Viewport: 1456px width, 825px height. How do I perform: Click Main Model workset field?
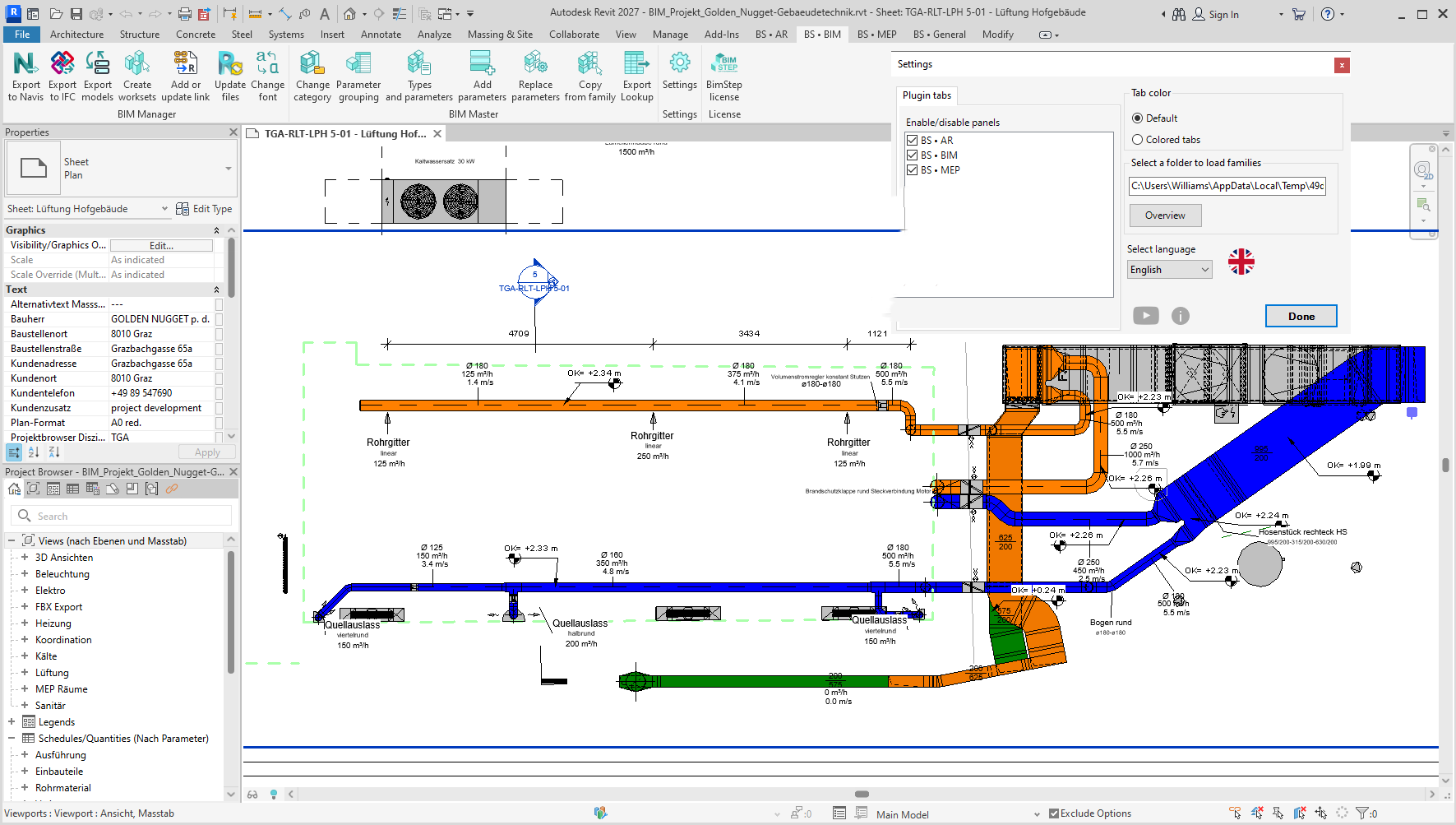(x=956, y=814)
